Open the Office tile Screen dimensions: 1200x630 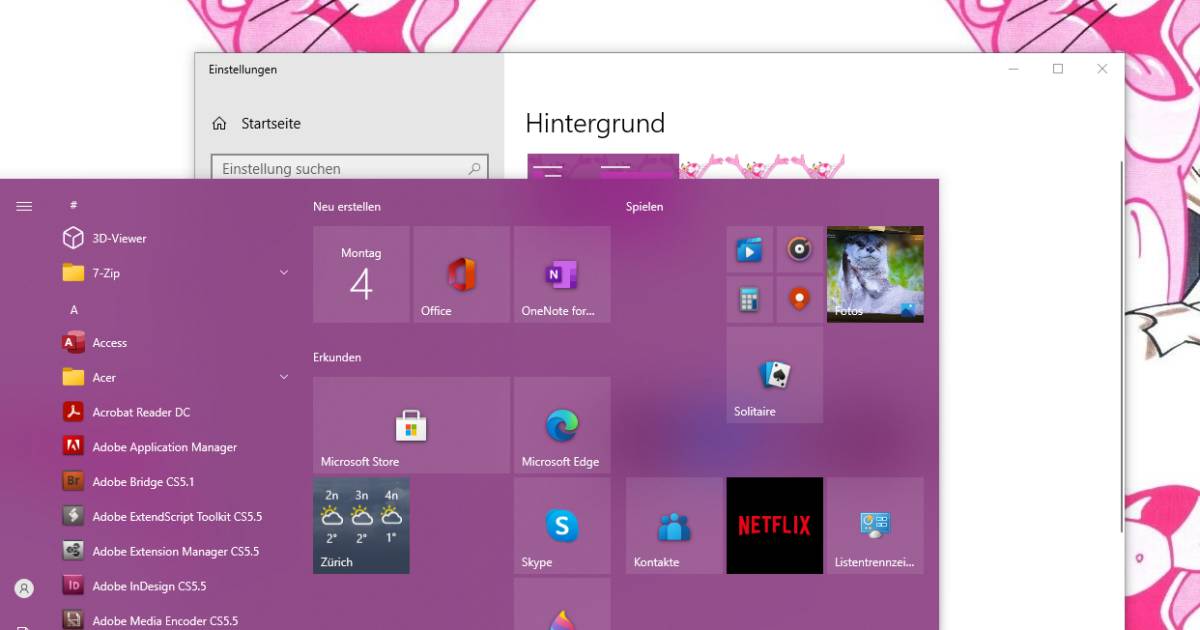point(461,274)
